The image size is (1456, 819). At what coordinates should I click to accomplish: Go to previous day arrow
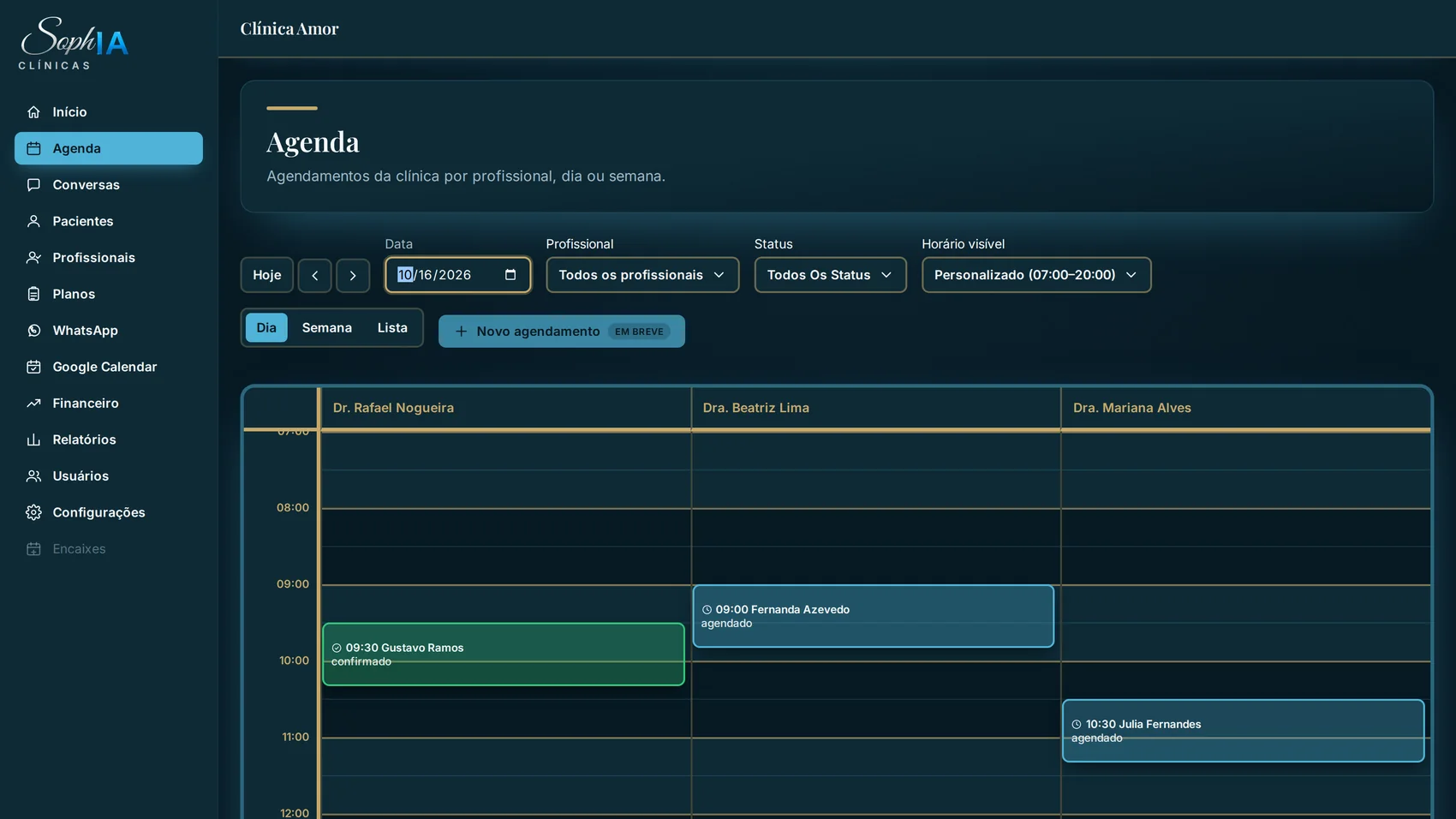pyautogui.click(x=315, y=275)
